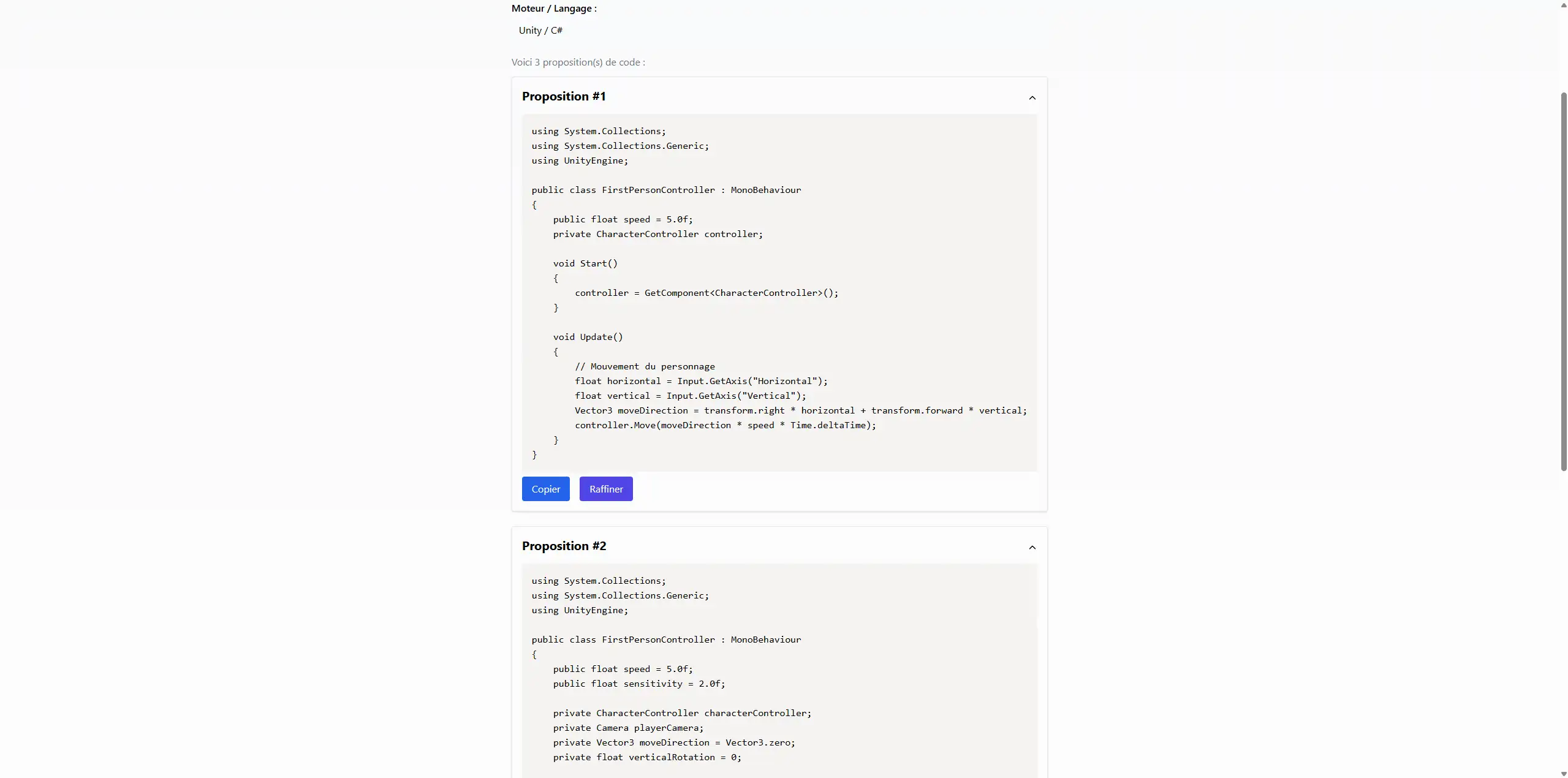Image resolution: width=1568 pixels, height=778 pixels.
Task: Click the "void Update()" code line
Action: [588, 337]
